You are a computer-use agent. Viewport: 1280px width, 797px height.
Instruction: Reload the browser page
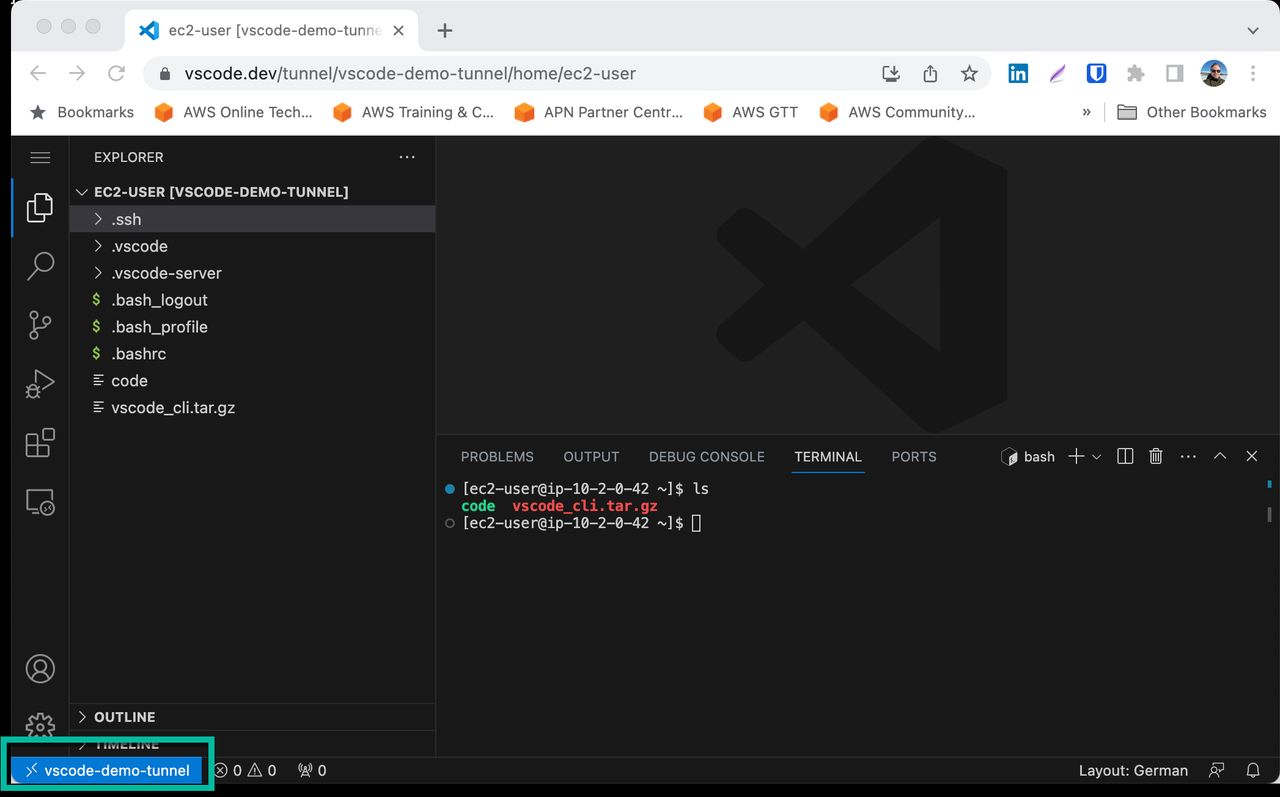[116, 73]
